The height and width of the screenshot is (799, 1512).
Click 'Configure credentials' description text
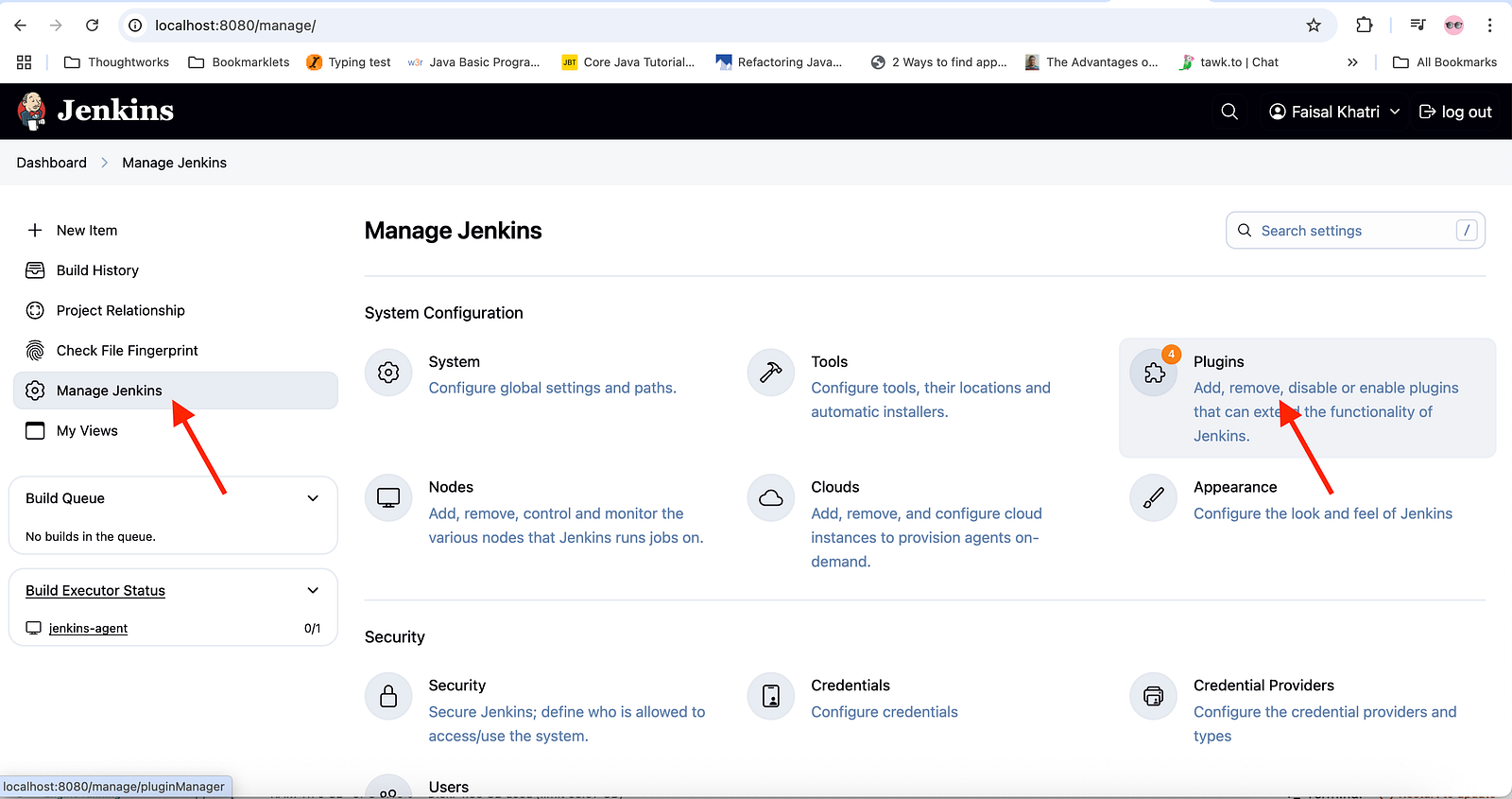point(885,712)
